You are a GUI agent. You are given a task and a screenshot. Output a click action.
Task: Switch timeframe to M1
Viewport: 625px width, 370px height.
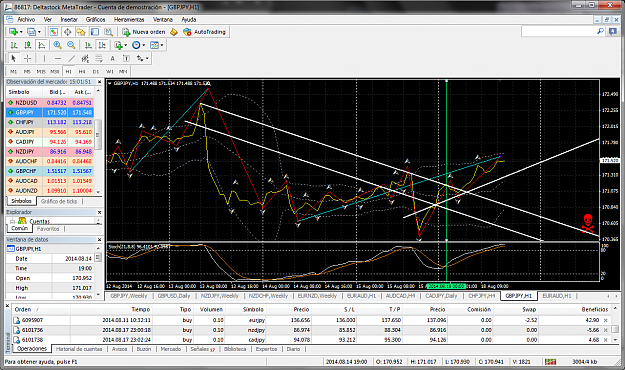[x=14, y=72]
